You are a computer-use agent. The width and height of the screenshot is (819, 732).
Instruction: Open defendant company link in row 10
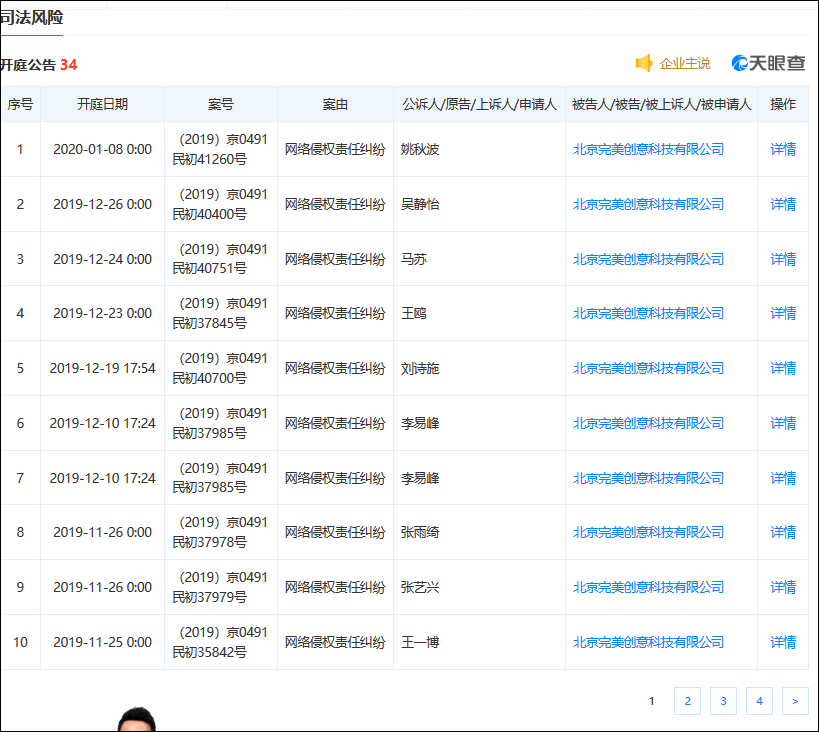pos(648,642)
